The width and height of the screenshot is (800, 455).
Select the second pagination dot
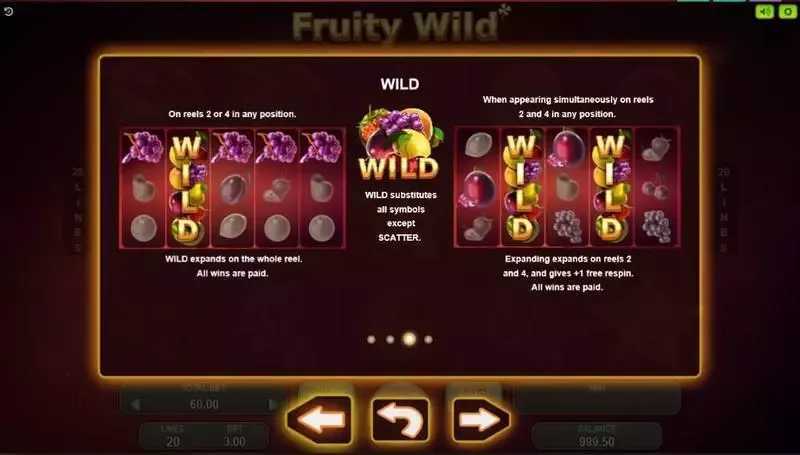point(390,339)
